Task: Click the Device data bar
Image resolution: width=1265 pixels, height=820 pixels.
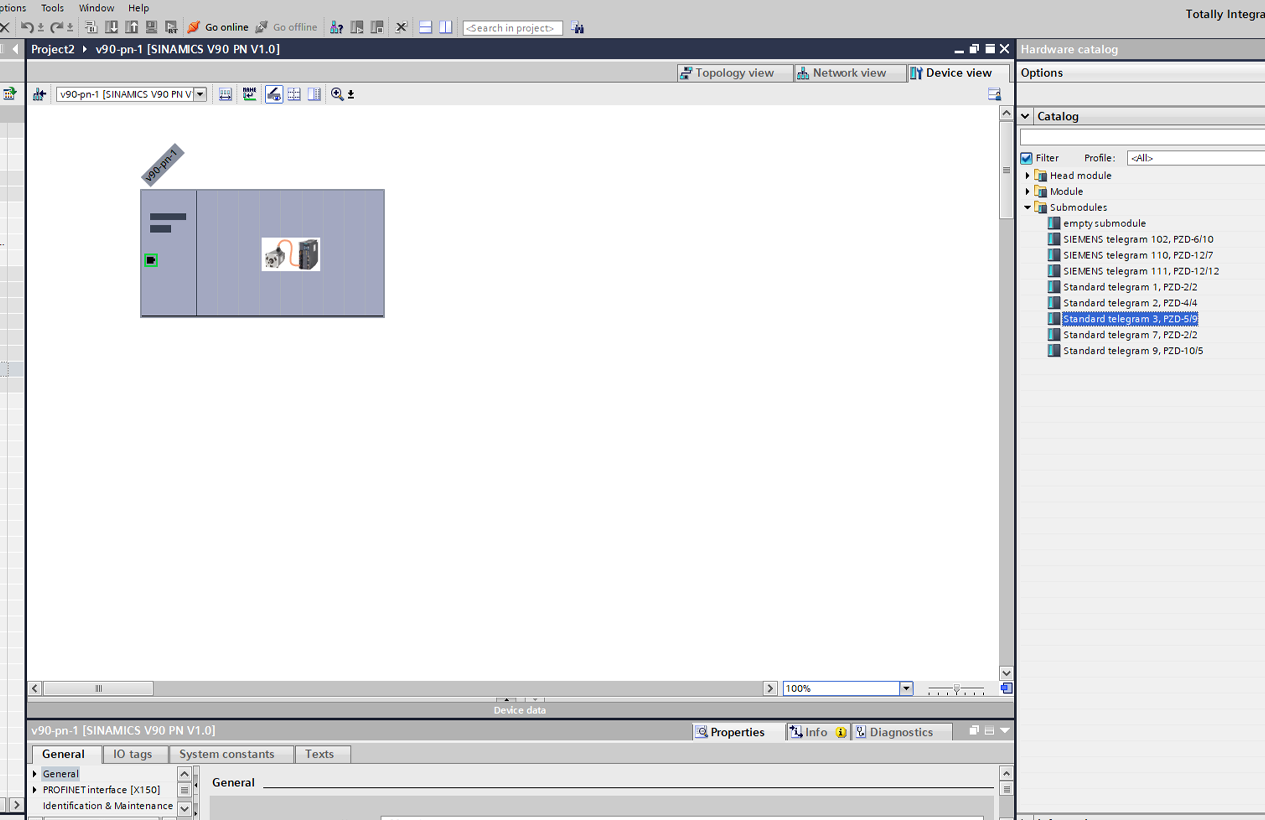Action: (520, 710)
